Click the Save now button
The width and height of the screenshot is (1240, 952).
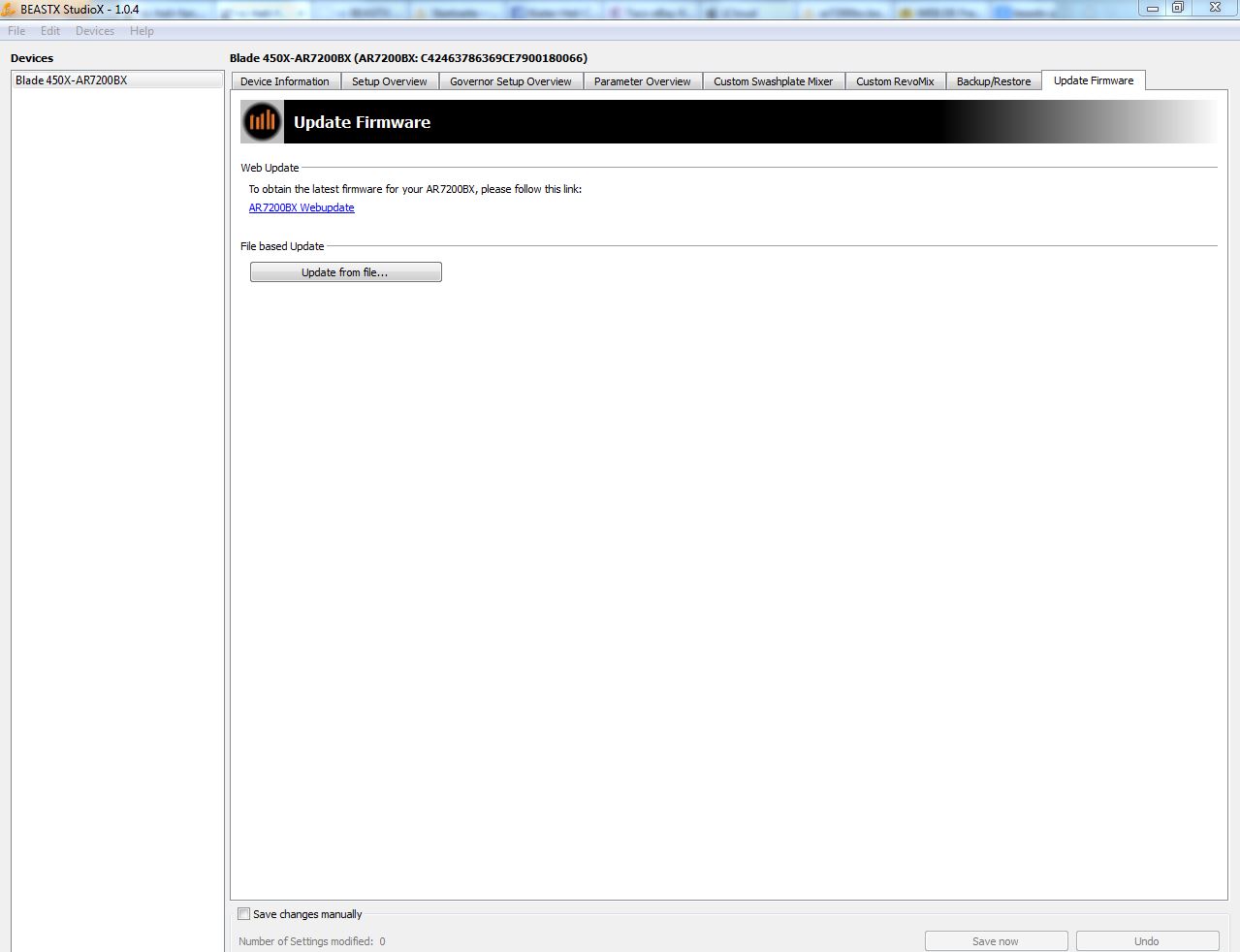996,941
